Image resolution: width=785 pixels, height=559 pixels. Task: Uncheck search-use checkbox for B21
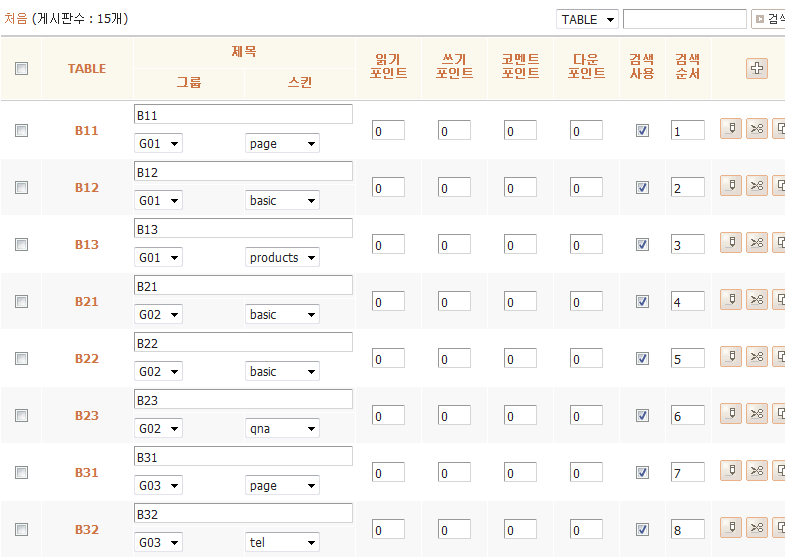642,301
